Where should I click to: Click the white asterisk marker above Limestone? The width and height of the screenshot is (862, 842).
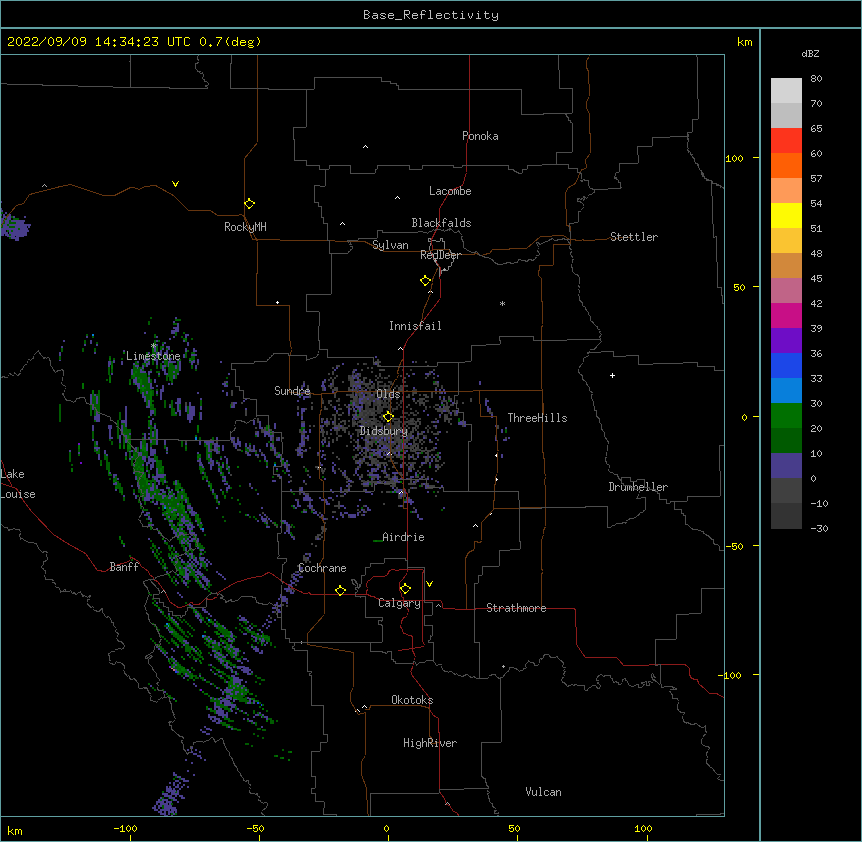coord(154,346)
